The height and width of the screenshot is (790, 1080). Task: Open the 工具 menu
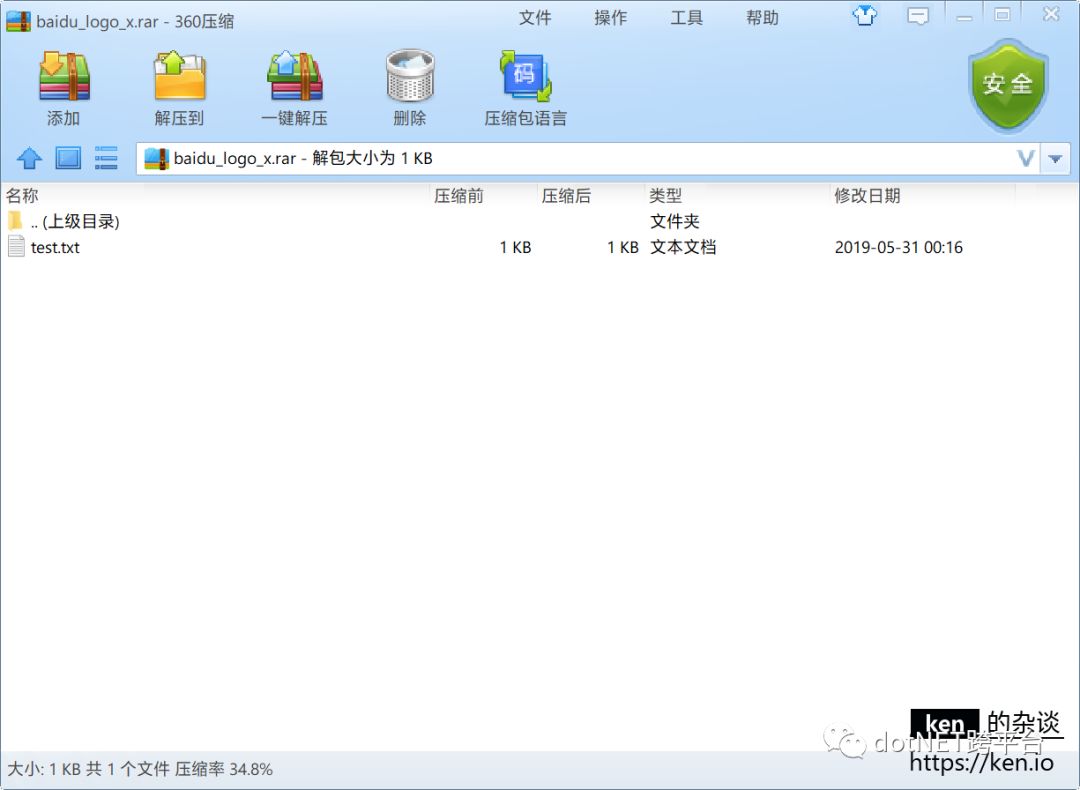(686, 17)
